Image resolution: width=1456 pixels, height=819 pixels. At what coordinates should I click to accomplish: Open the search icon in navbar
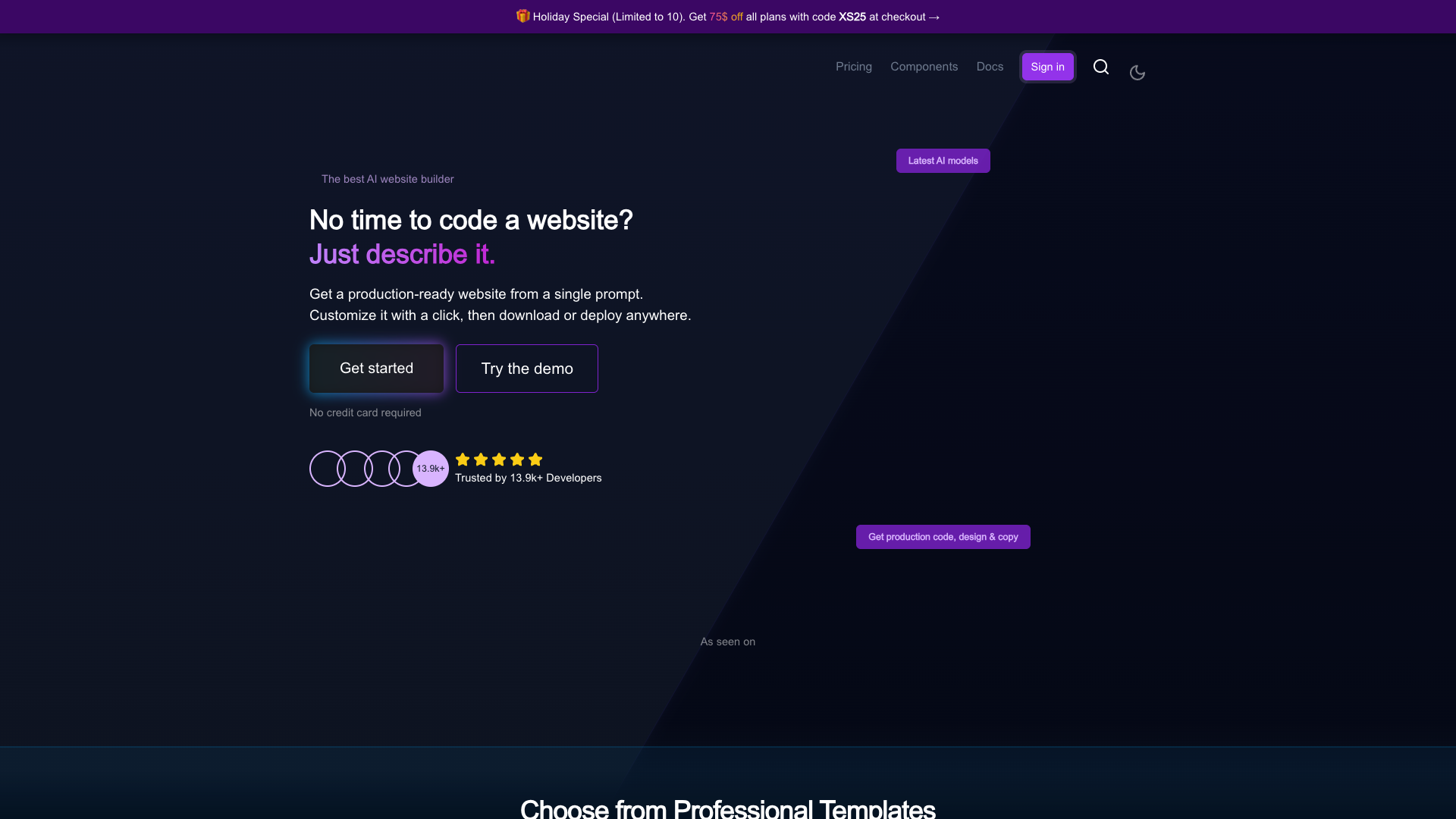1101,67
